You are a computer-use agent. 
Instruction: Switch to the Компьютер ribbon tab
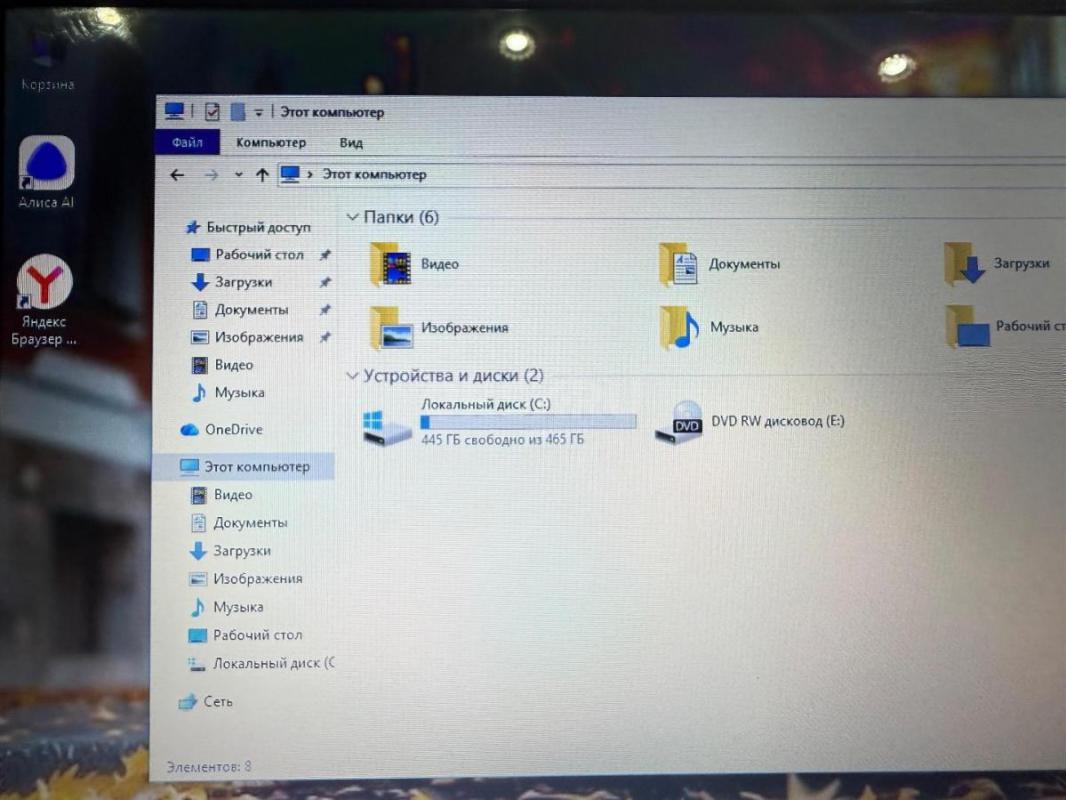tap(271, 142)
